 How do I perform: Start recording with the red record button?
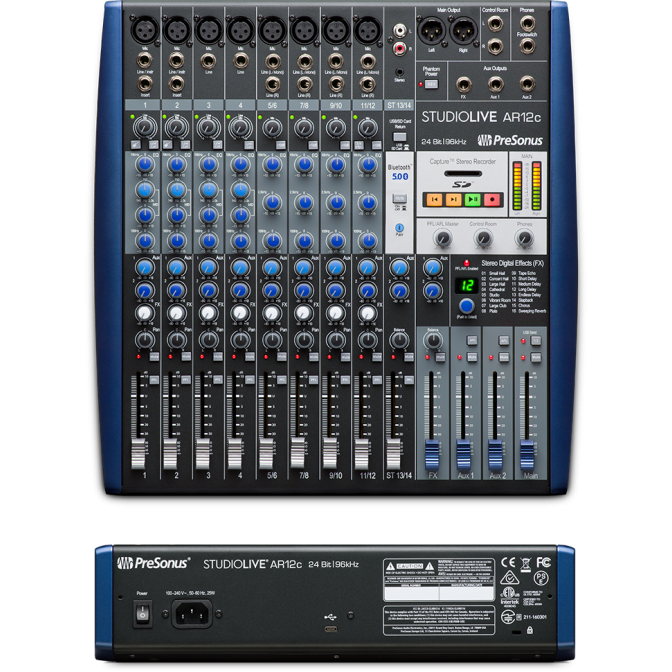(x=492, y=200)
